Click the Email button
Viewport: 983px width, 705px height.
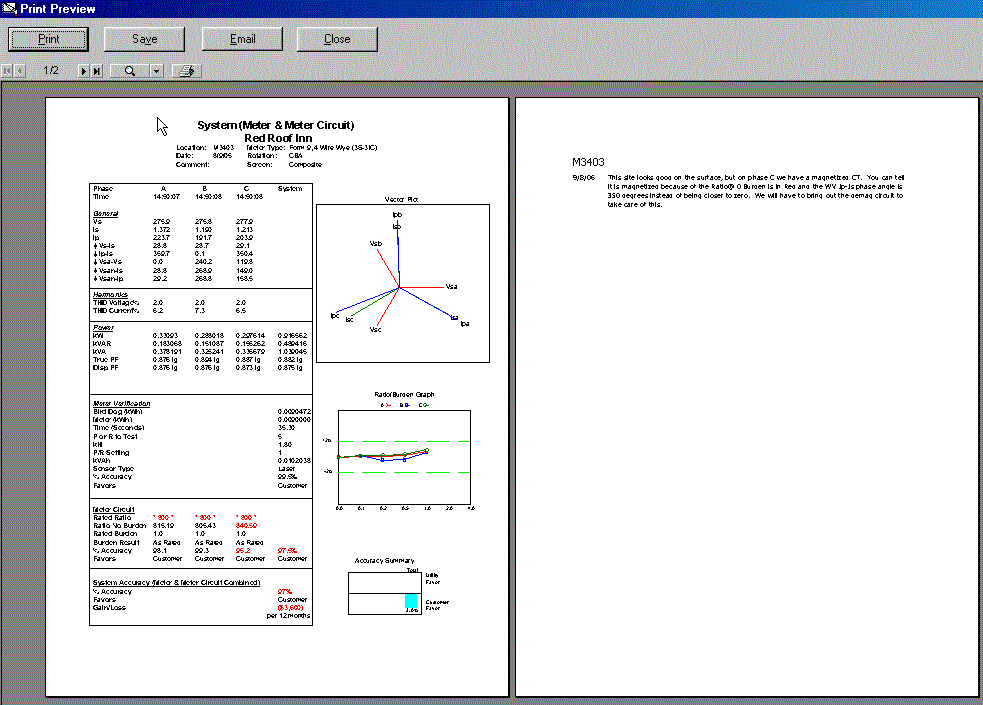point(242,39)
